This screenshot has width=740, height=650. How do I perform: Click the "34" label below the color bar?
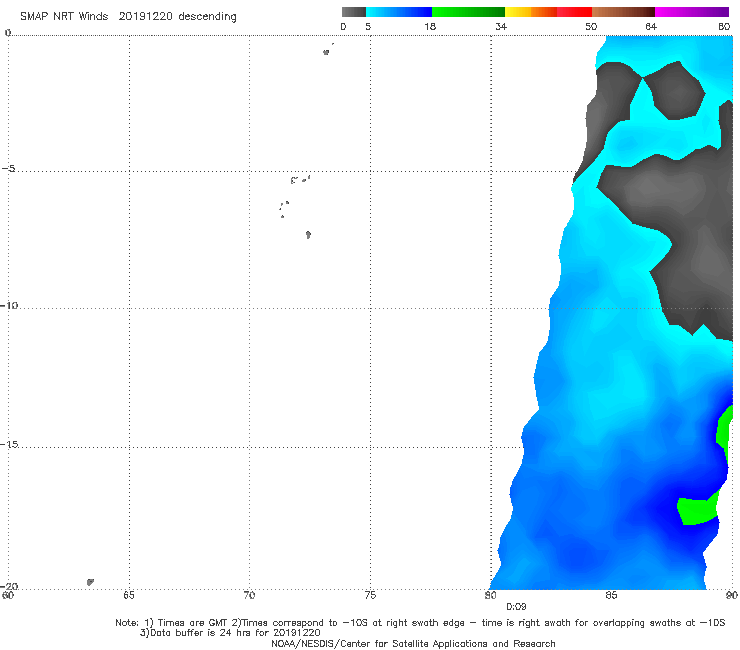click(501, 26)
